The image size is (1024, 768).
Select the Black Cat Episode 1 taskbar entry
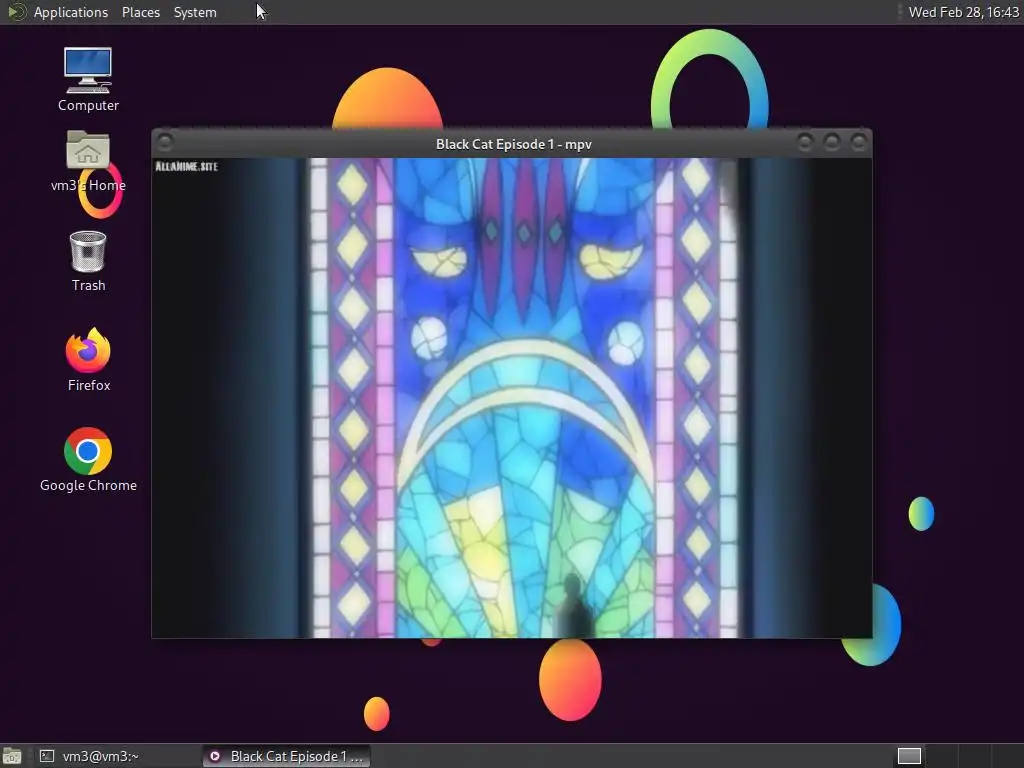(286, 756)
